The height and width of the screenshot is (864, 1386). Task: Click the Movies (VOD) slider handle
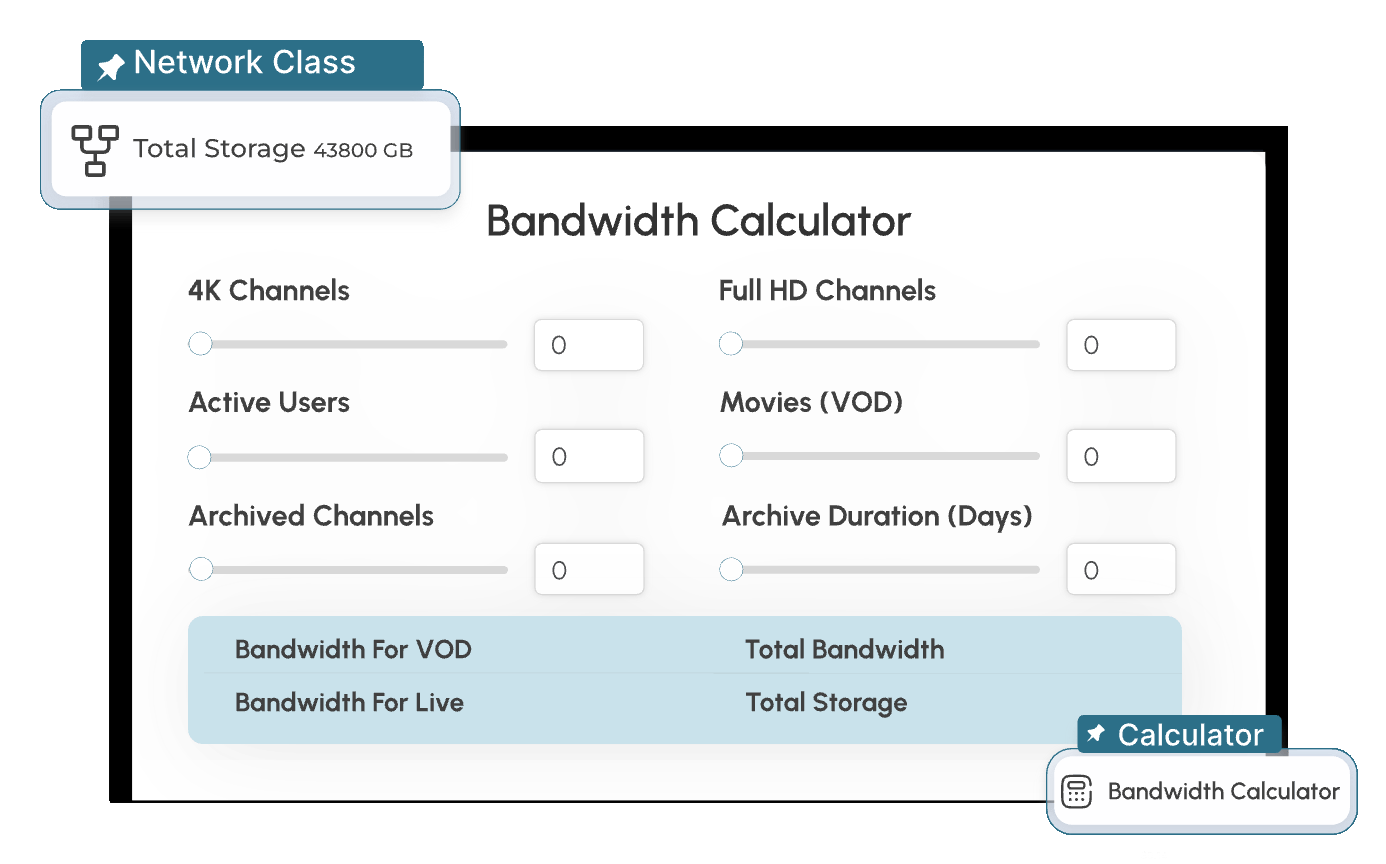pyautogui.click(x=731, y=455)
